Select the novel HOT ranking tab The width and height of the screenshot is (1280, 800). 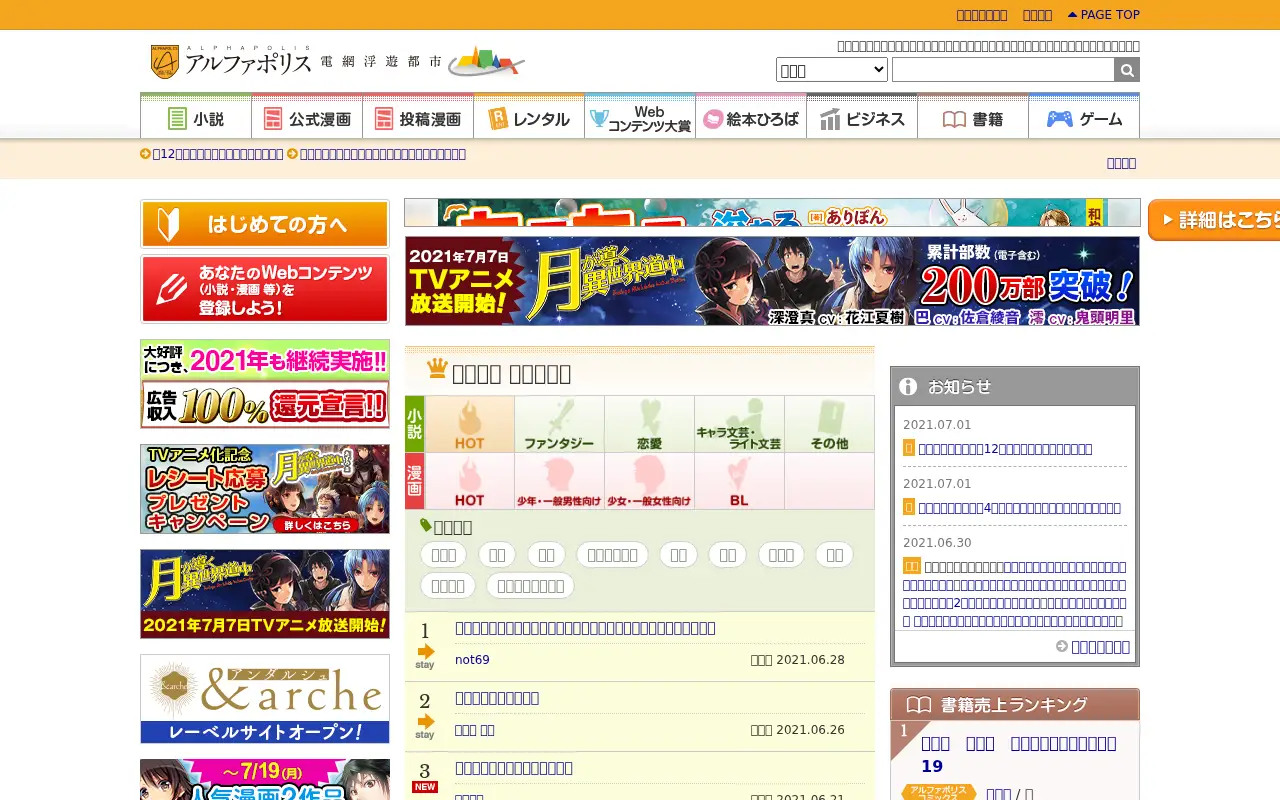point(470,424)
